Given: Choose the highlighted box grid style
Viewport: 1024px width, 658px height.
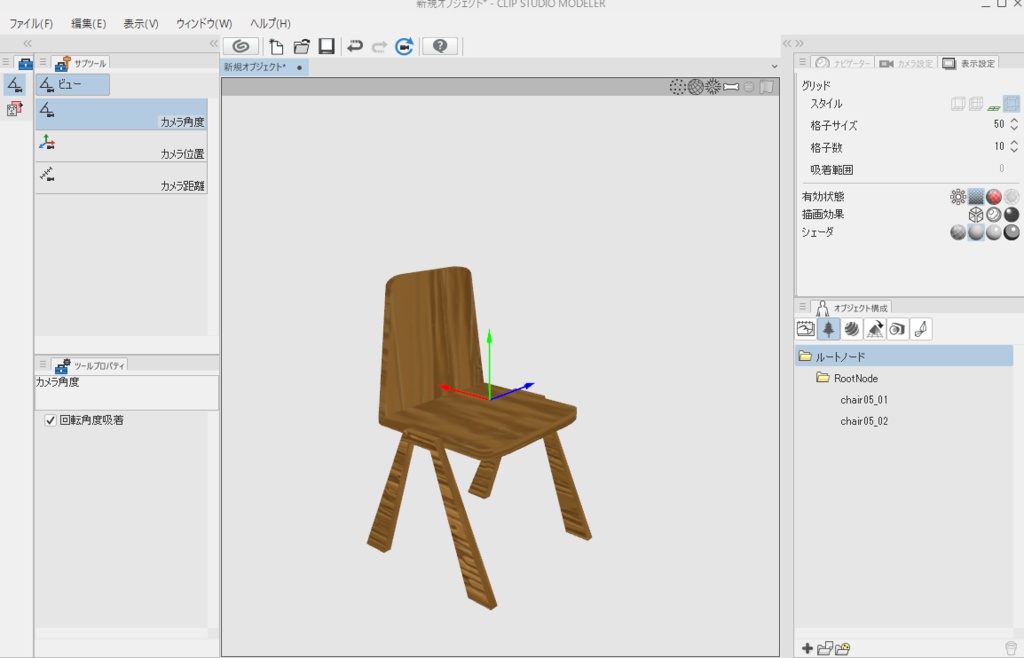Looking at the screenshot, I should click(x=1011, y=104).
